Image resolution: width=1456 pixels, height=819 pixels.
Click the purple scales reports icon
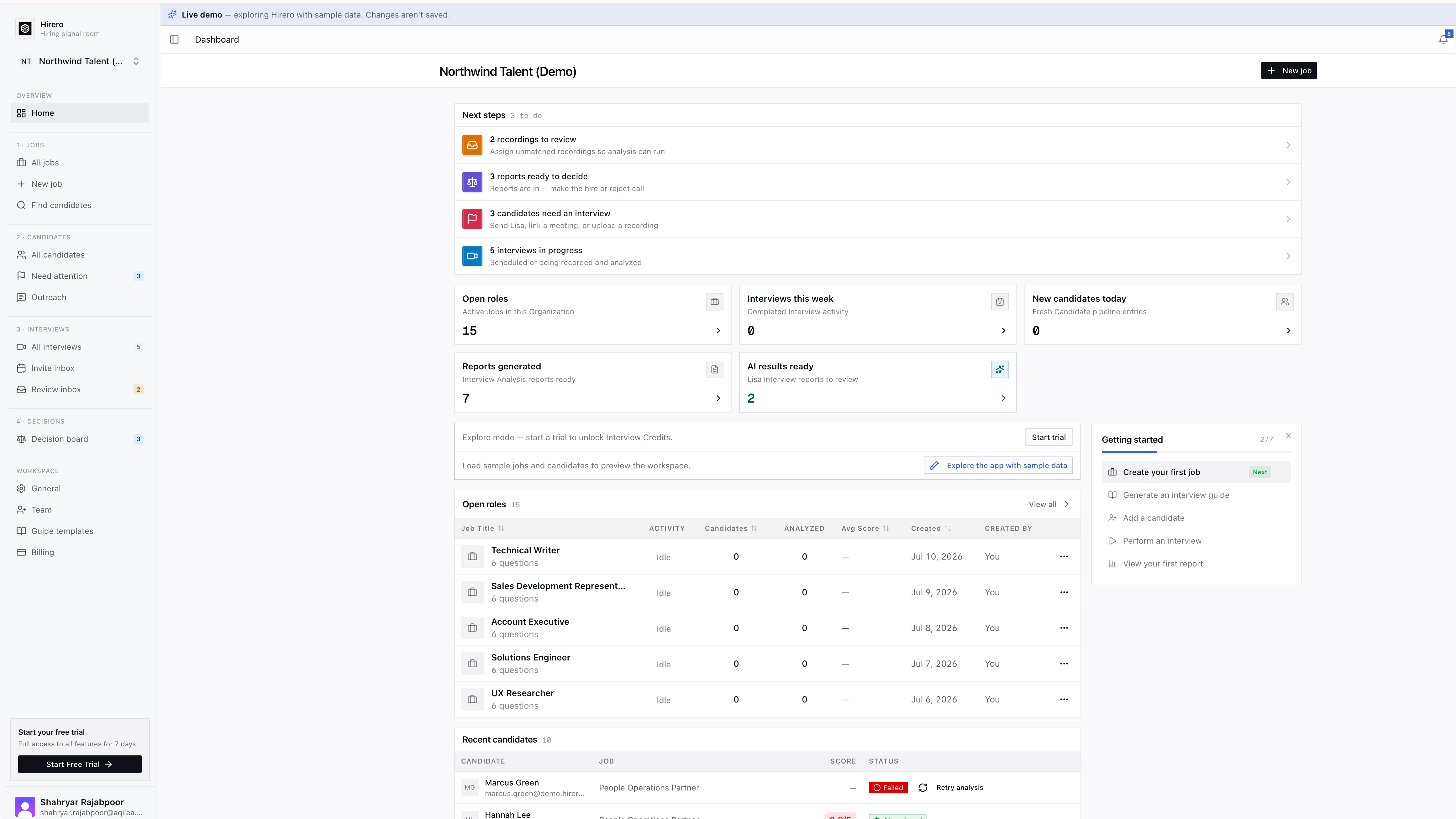pyautogui.click(x=472, y=182)
